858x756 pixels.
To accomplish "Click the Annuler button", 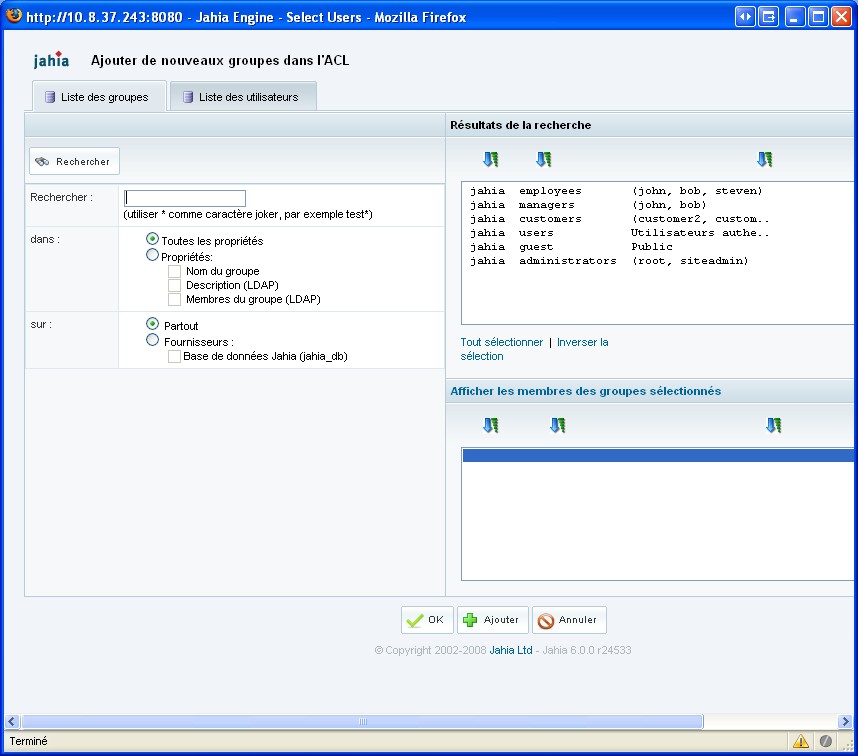I will point(569,620).
